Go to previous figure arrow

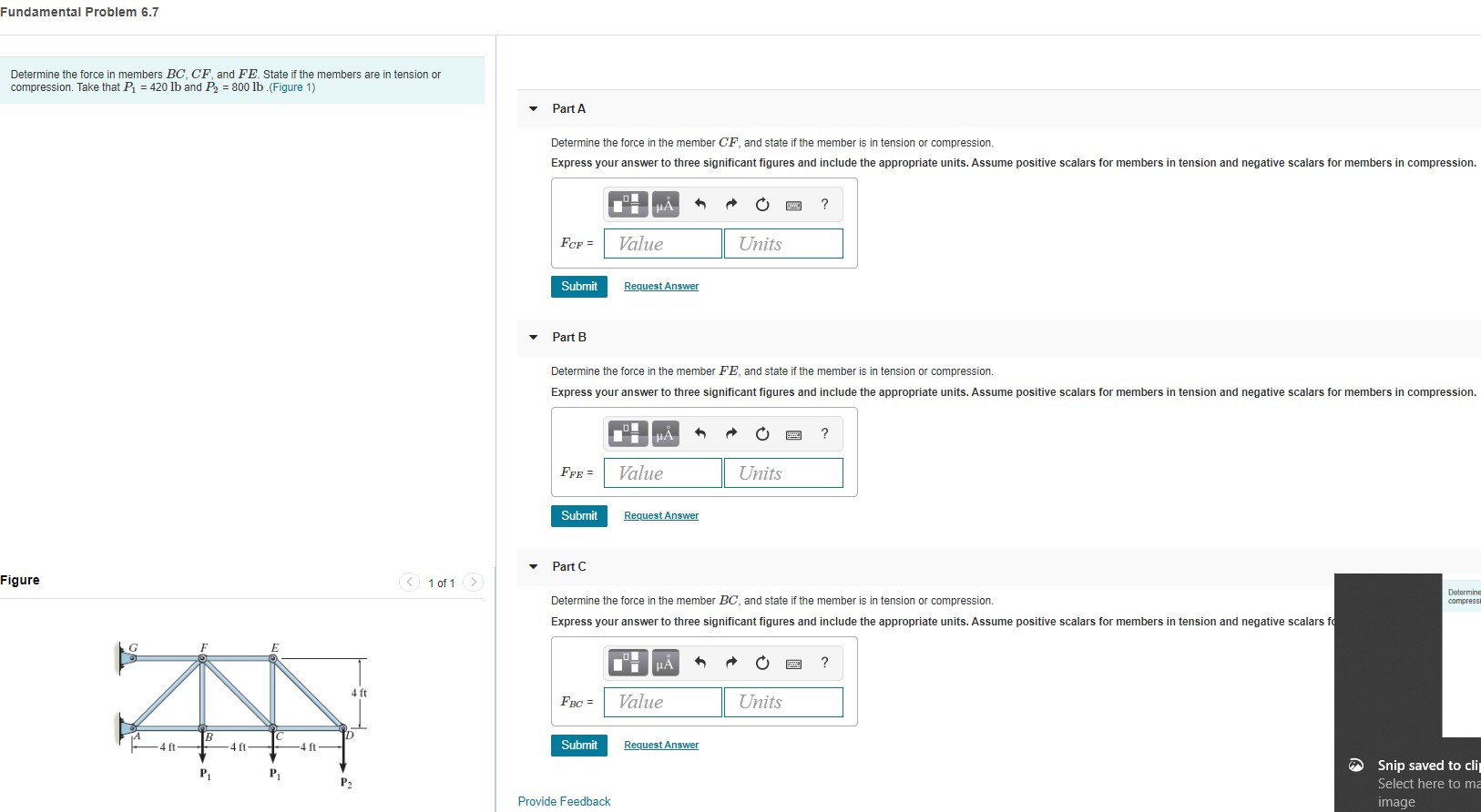point(410,583)
